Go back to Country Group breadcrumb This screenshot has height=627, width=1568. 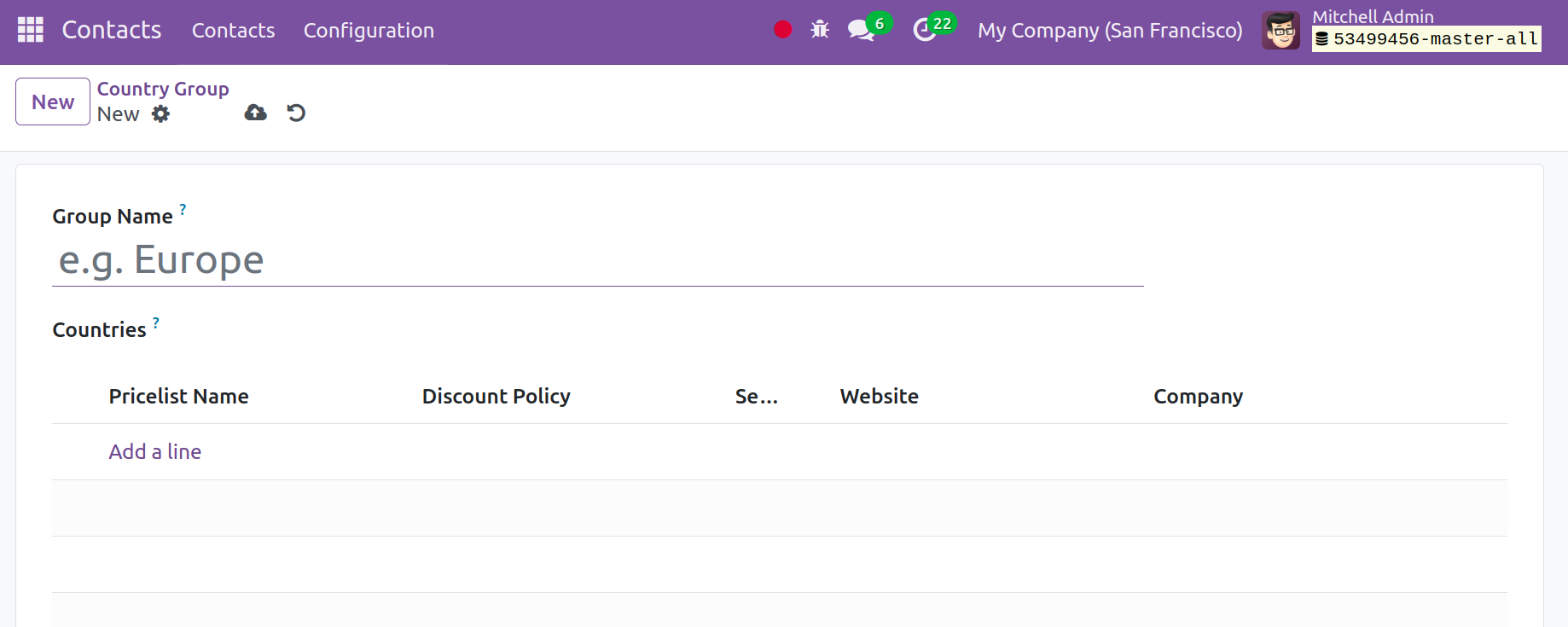[x=163, y=89]
